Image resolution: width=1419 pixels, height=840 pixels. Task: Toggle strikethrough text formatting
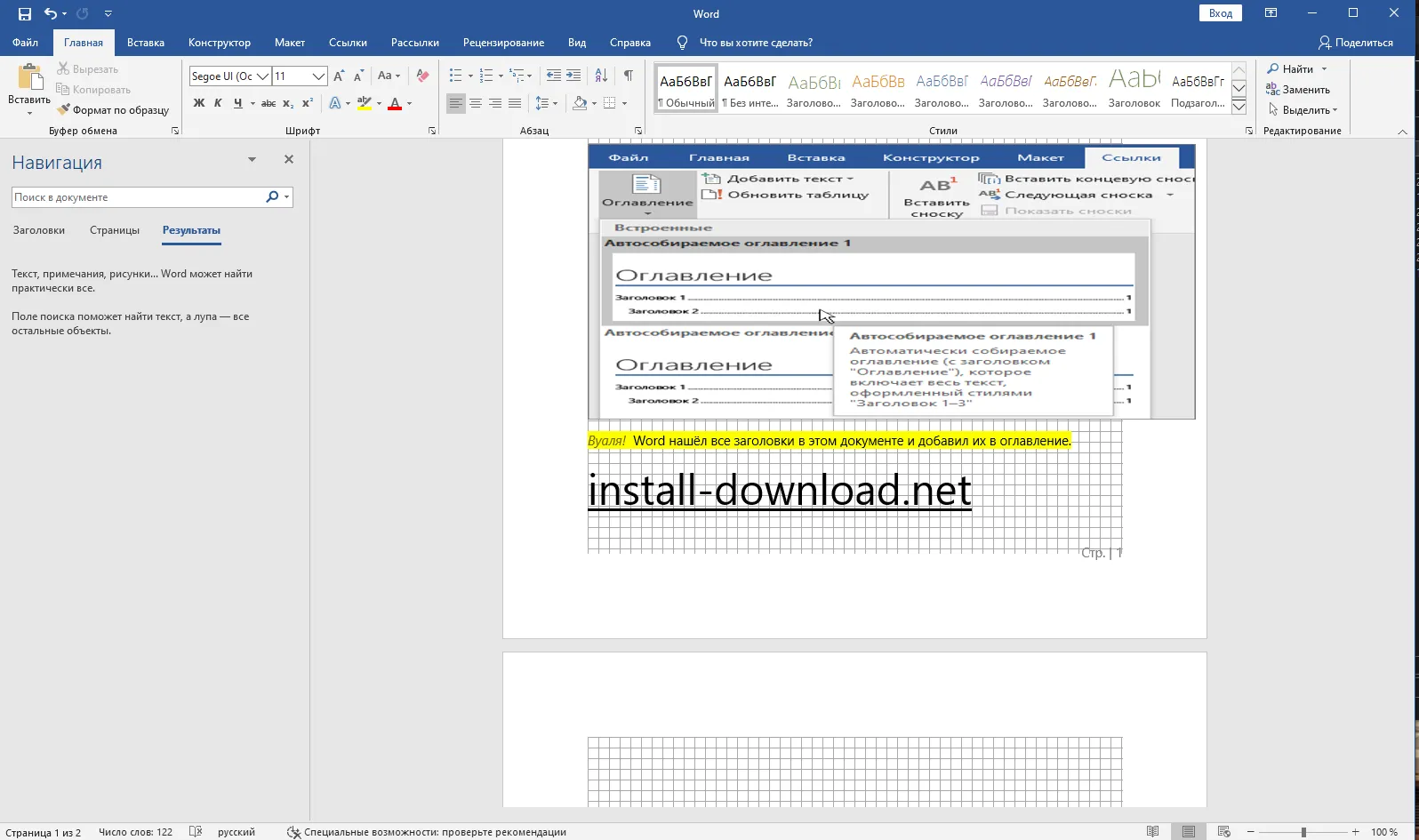point(268,104)
